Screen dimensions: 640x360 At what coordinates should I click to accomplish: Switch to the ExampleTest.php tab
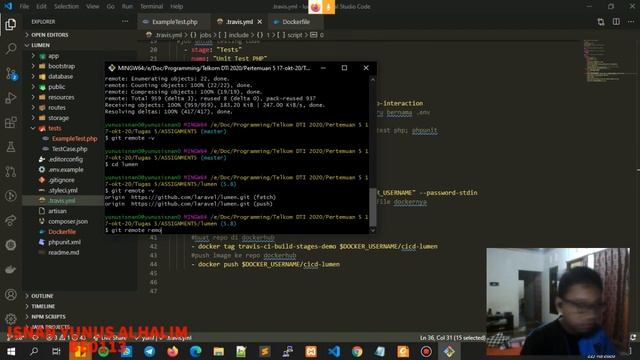click(x=174, y=22)
